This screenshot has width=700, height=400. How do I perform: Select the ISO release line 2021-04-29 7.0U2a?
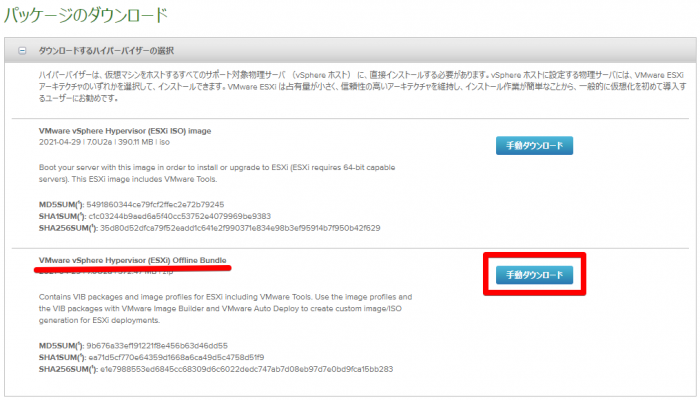[104, 142]
